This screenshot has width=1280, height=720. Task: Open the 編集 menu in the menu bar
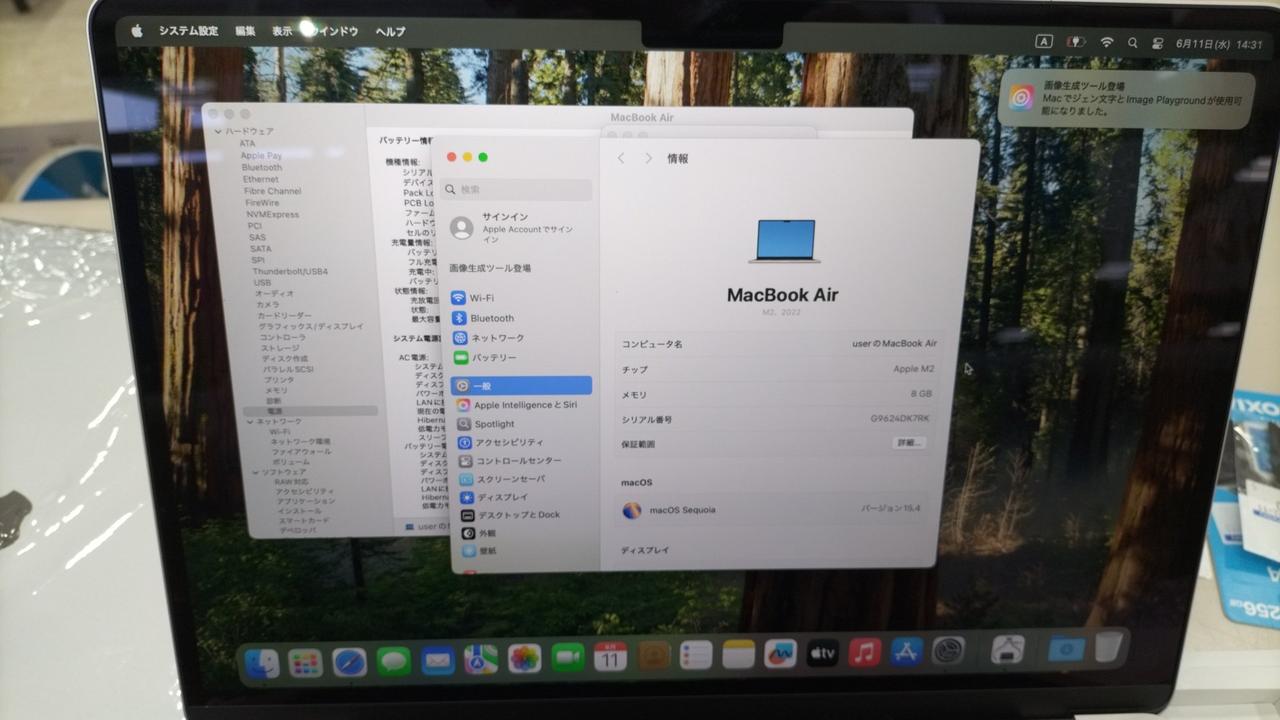(245, 31)
